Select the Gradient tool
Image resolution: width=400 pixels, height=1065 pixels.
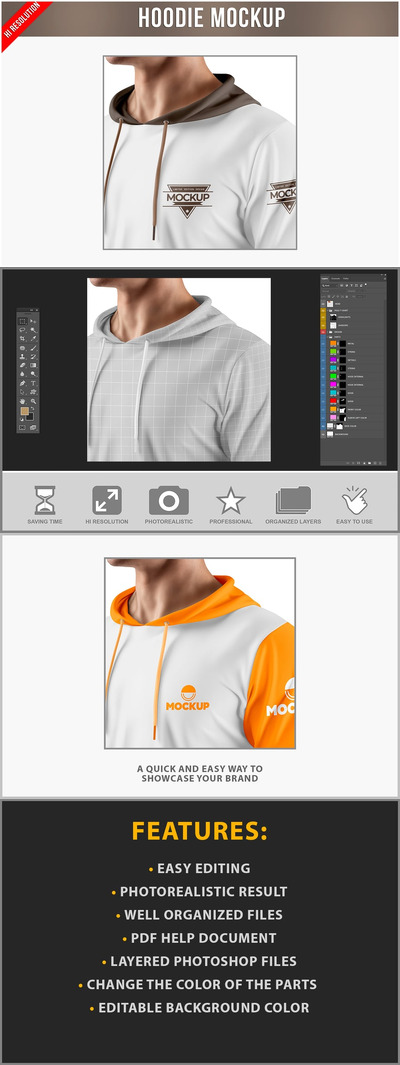[33, 365]
